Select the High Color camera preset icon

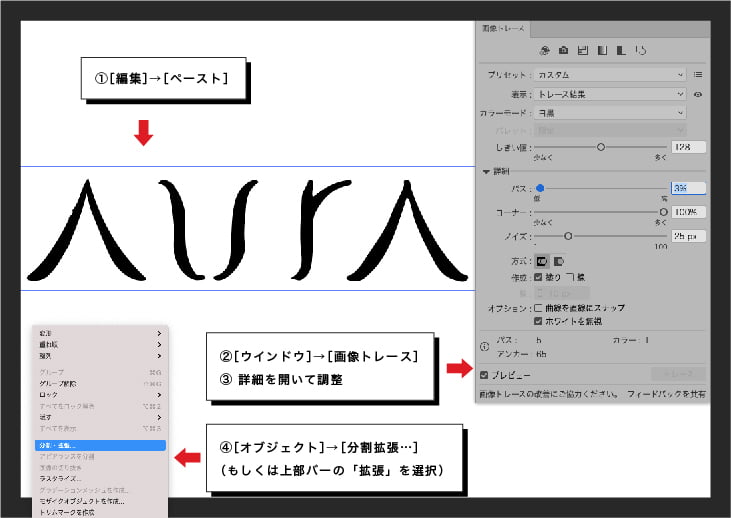[x=563, y=50]
